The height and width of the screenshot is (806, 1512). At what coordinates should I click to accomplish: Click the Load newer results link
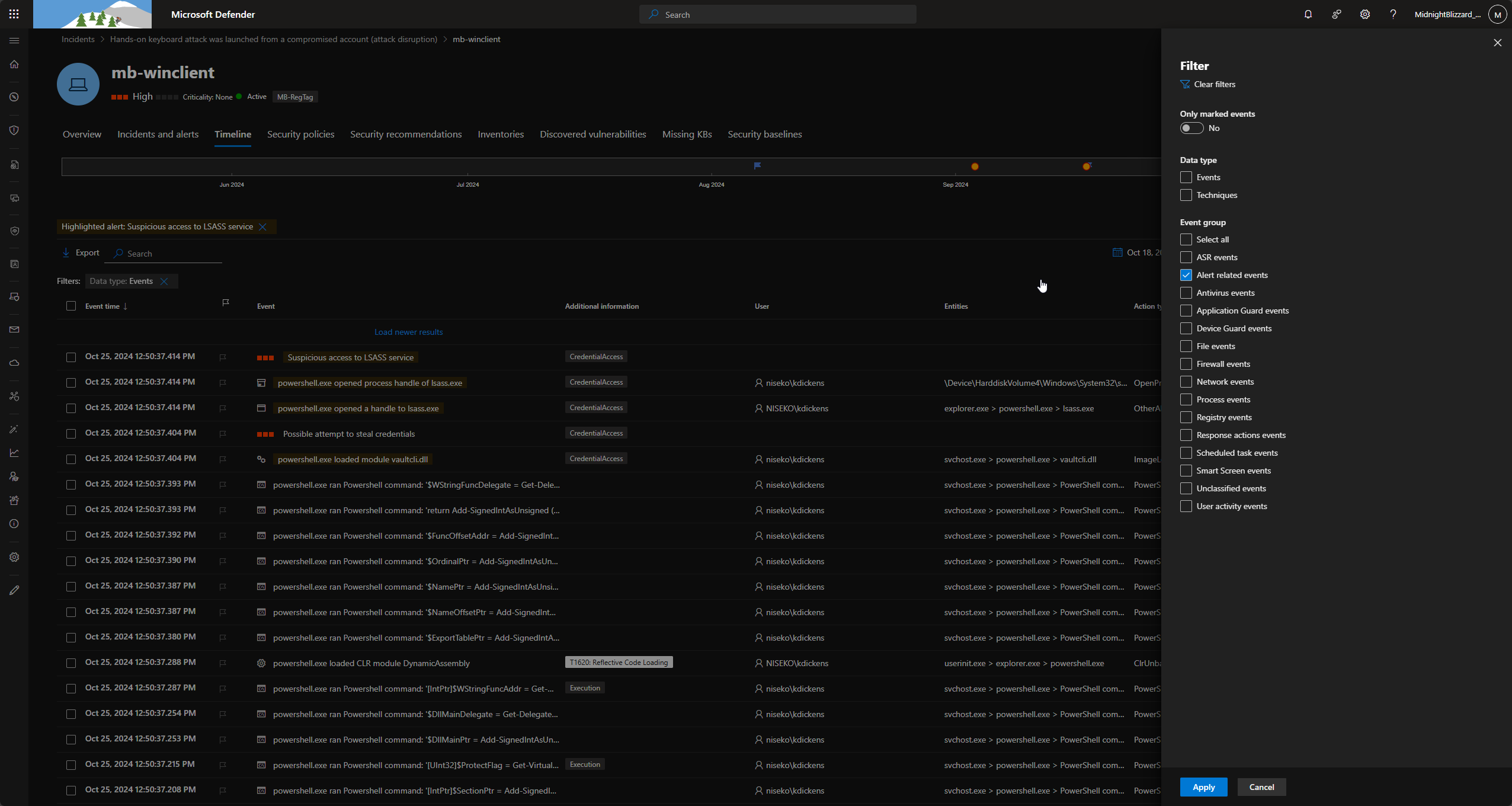point(408,332)
